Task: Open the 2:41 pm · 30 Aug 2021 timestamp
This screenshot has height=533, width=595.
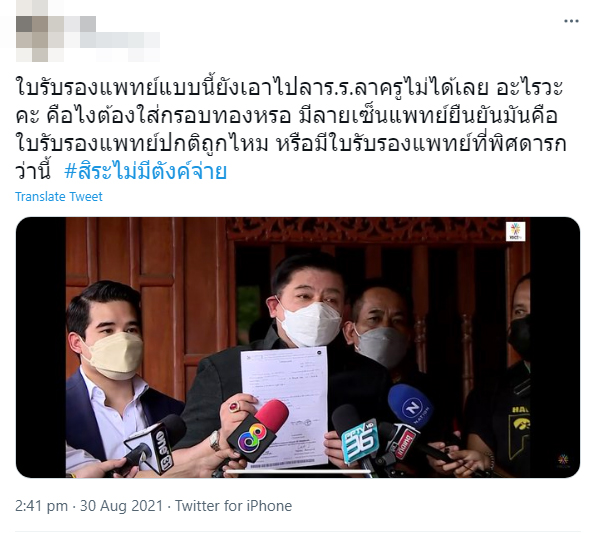Action: coord(89,506)
